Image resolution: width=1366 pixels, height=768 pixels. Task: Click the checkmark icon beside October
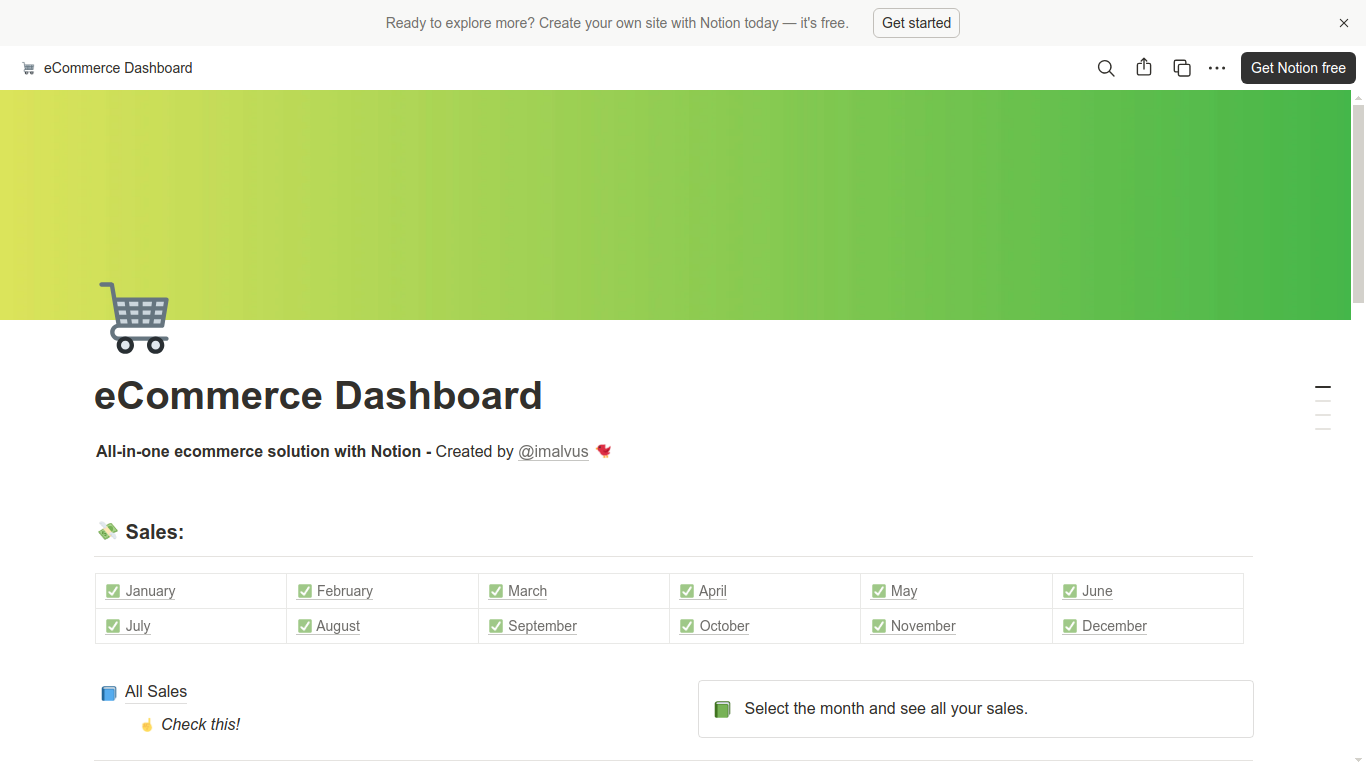(687, 626)
